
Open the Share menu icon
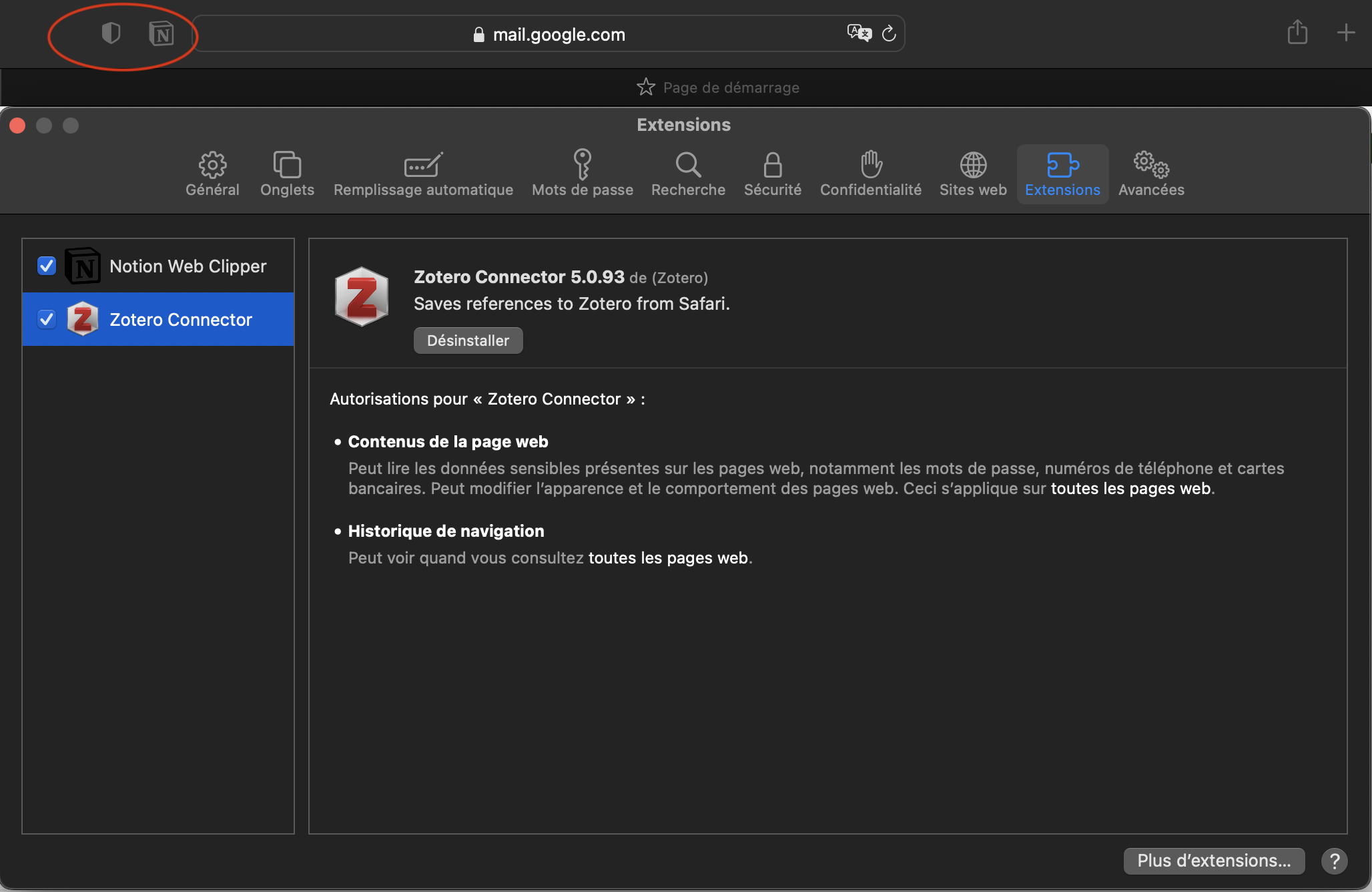(1297, 32)
